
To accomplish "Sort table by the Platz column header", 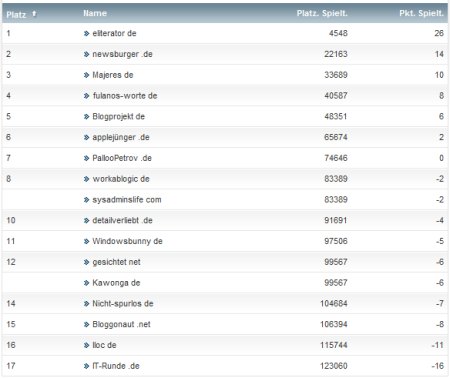I will [16, 15].
